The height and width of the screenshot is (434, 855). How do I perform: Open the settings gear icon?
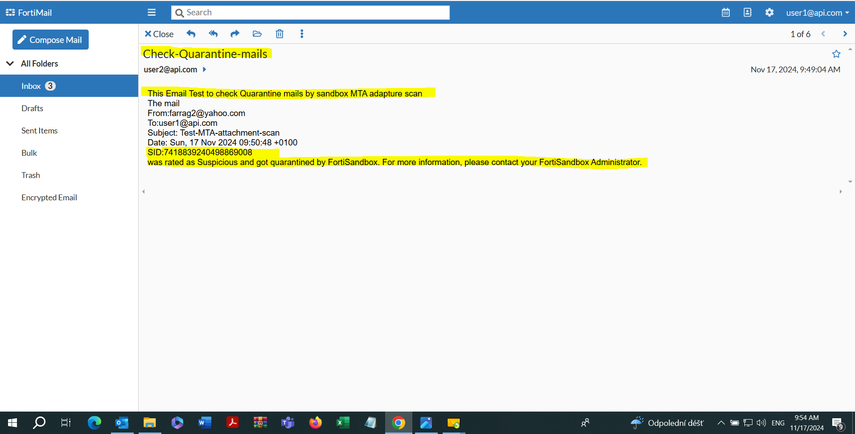[769, 13]
